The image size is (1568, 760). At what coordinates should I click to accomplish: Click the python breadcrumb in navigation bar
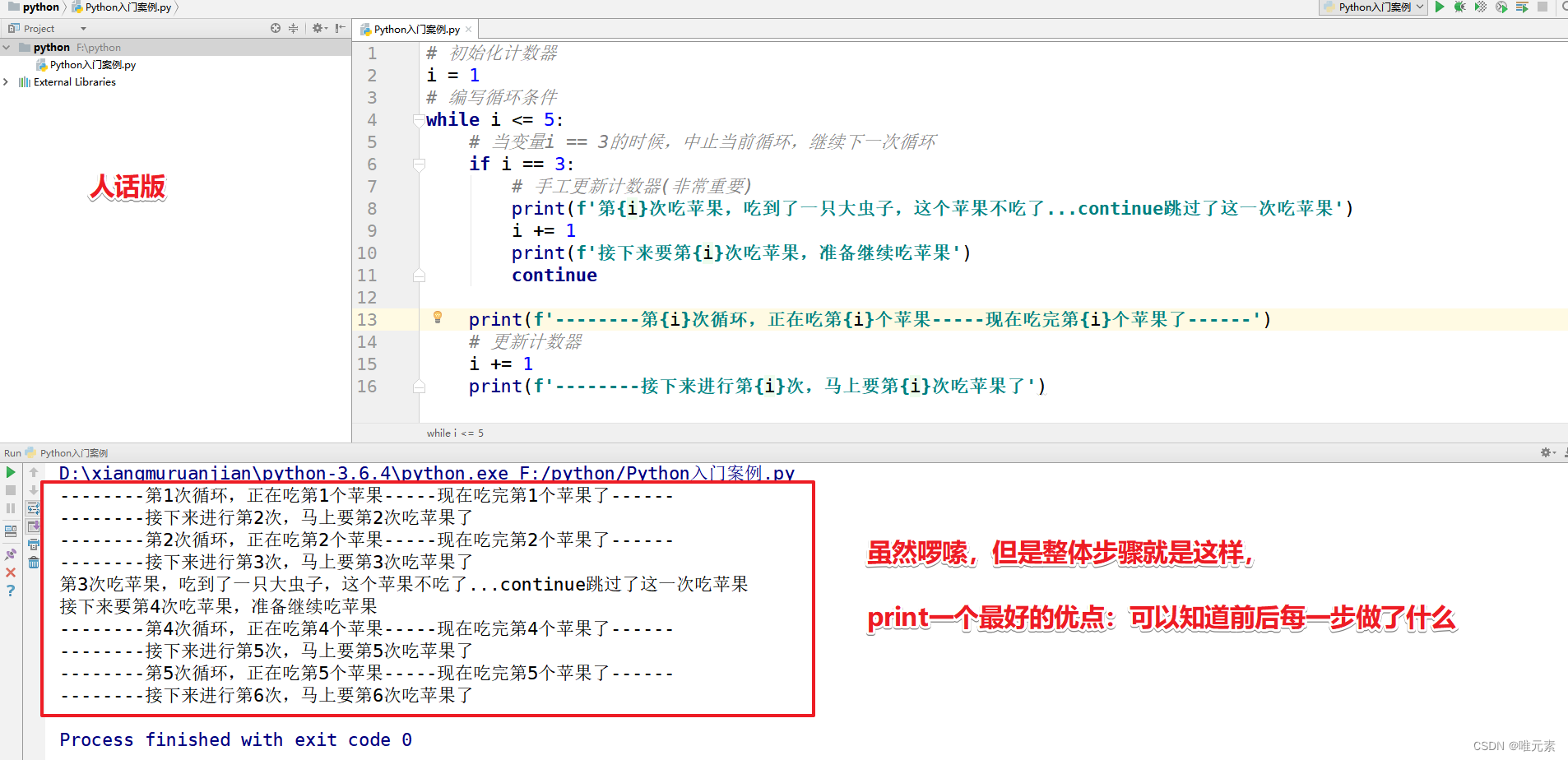click(x=34, y=7)
